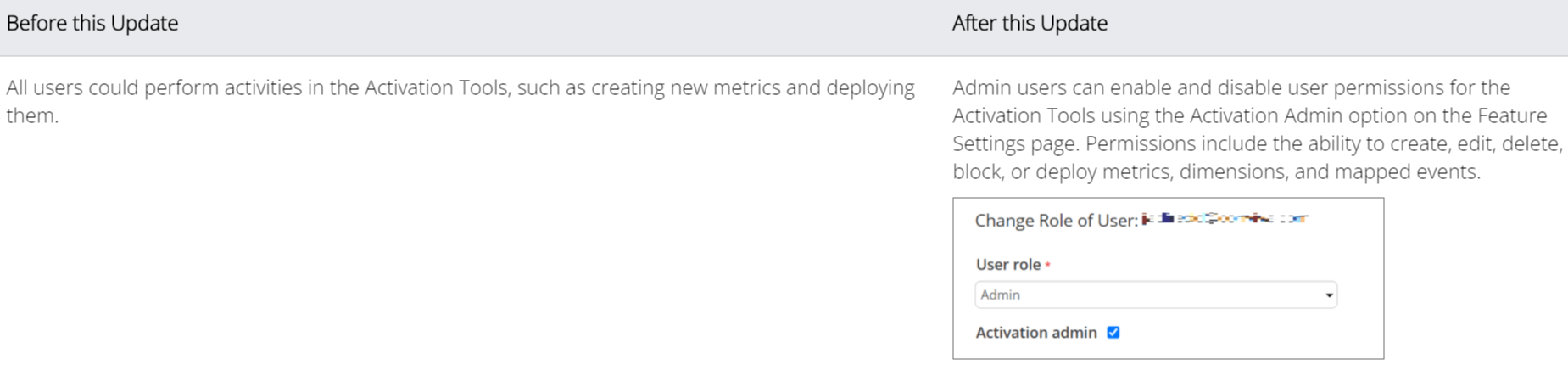Click 'deploy metrics' in the After description

[x=1095, y=171]
